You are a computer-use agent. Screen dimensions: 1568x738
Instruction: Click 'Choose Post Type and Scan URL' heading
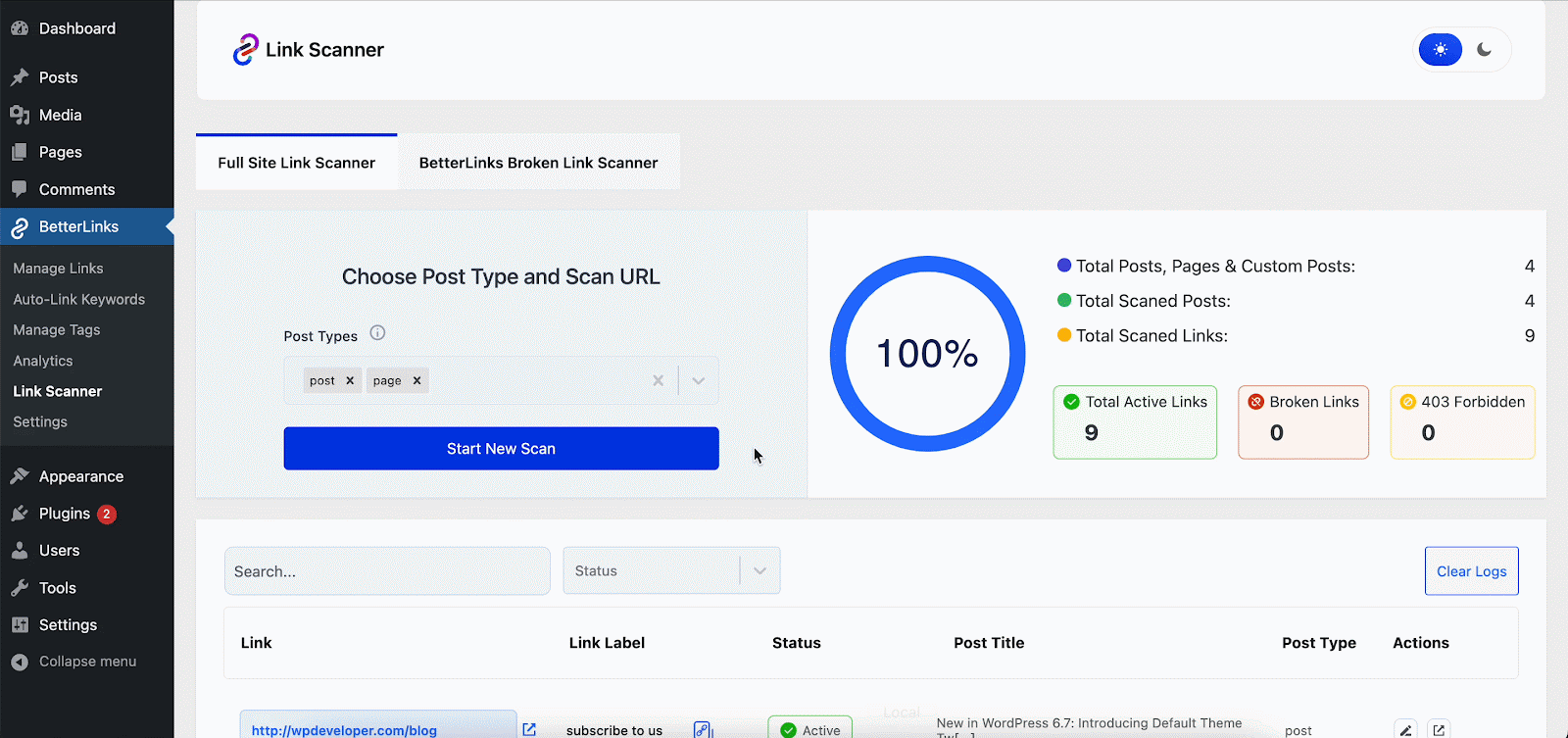501,277
